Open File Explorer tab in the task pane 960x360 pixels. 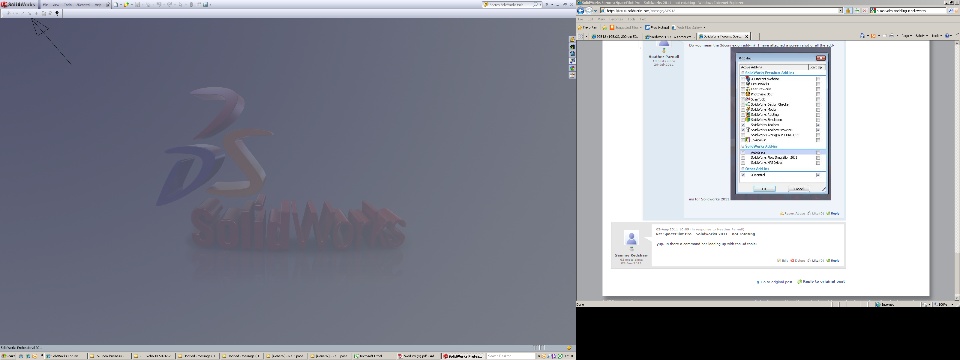coord(572,53)
